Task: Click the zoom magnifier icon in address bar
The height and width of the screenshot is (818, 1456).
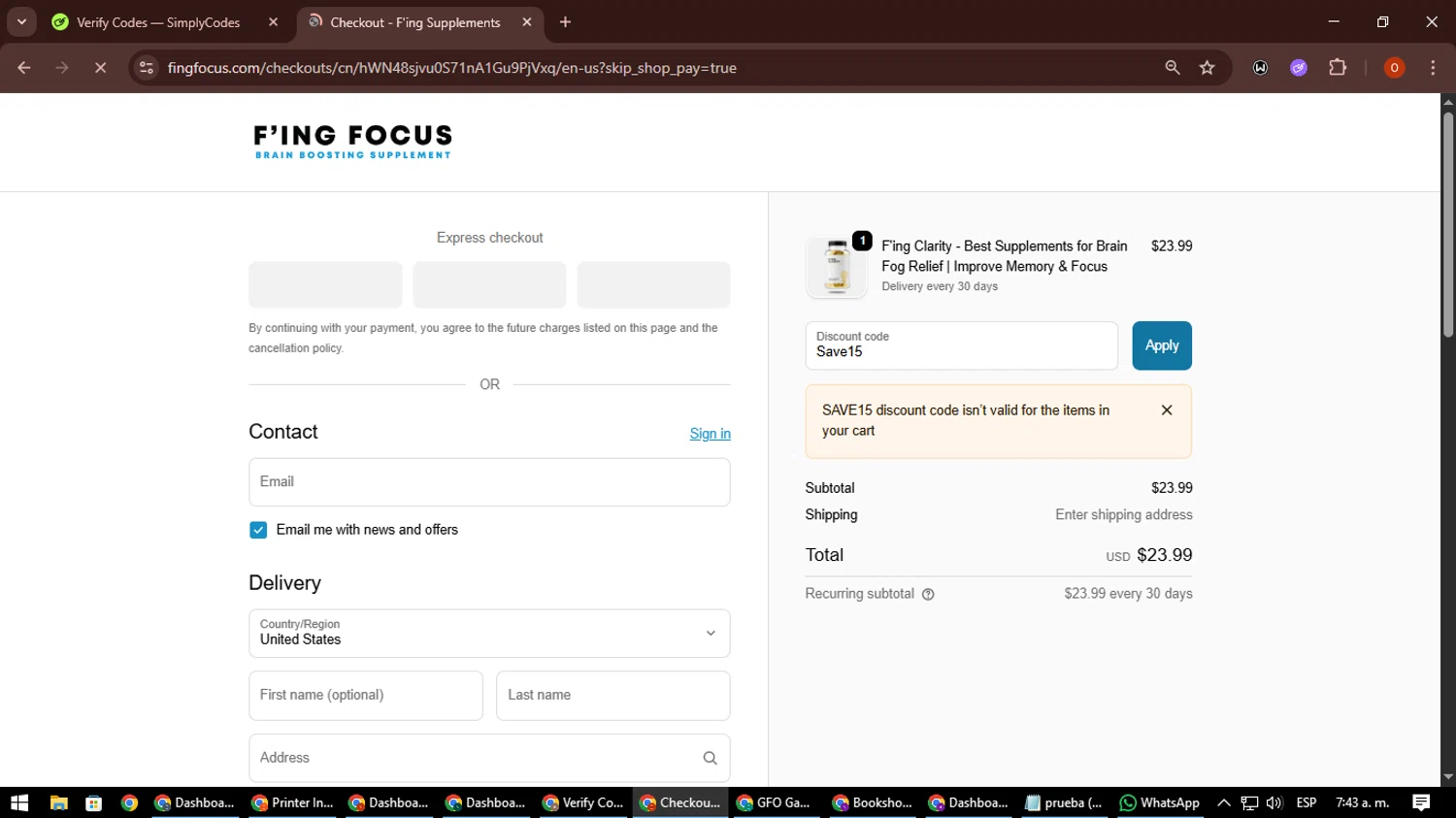Action: (x=1173, y=68)
